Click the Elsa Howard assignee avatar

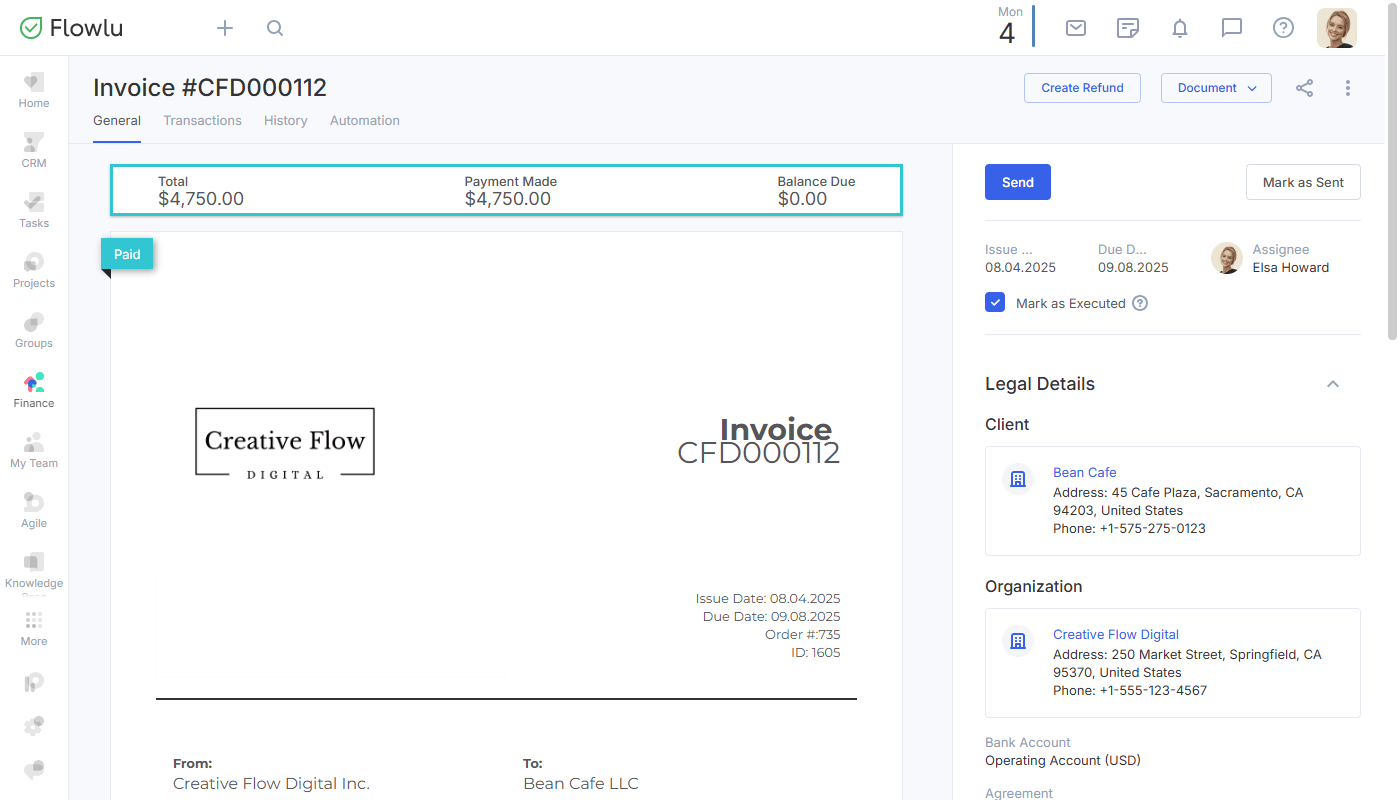1227,258
